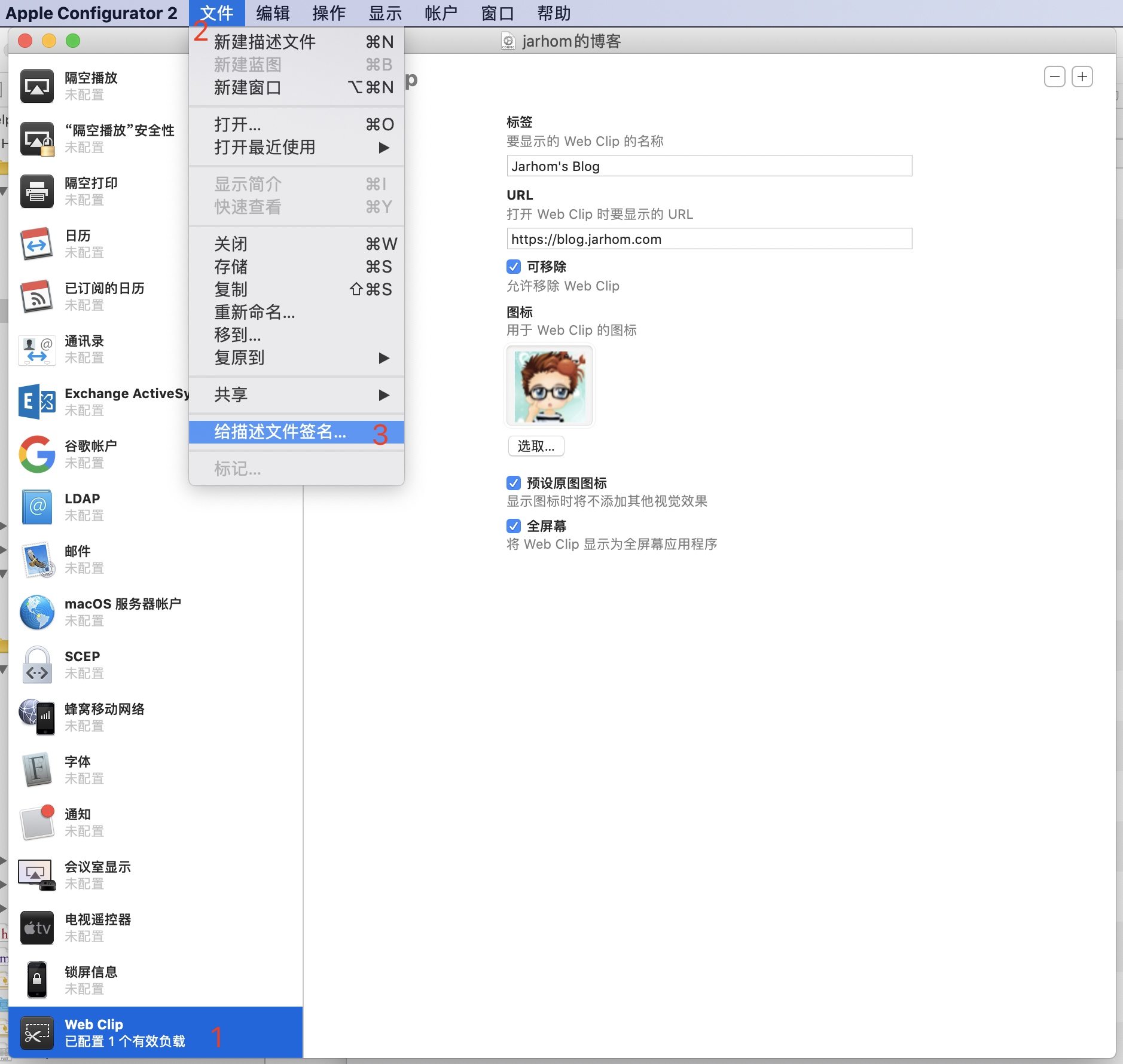
Task: Uncheck the 可移除 removable option
Action: click(x=513, y=267)
